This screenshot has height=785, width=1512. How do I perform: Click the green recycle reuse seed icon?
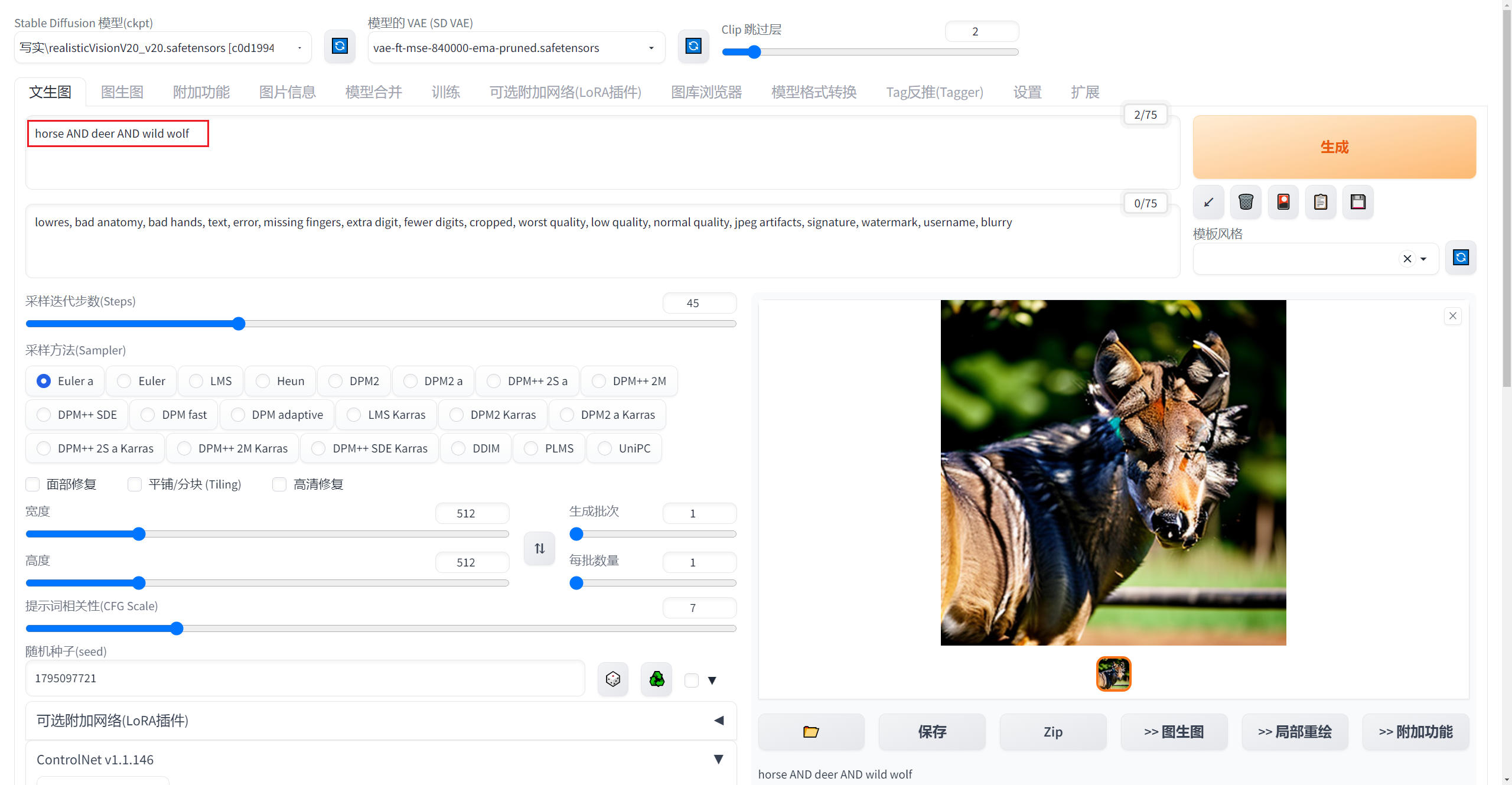[656, 679]
